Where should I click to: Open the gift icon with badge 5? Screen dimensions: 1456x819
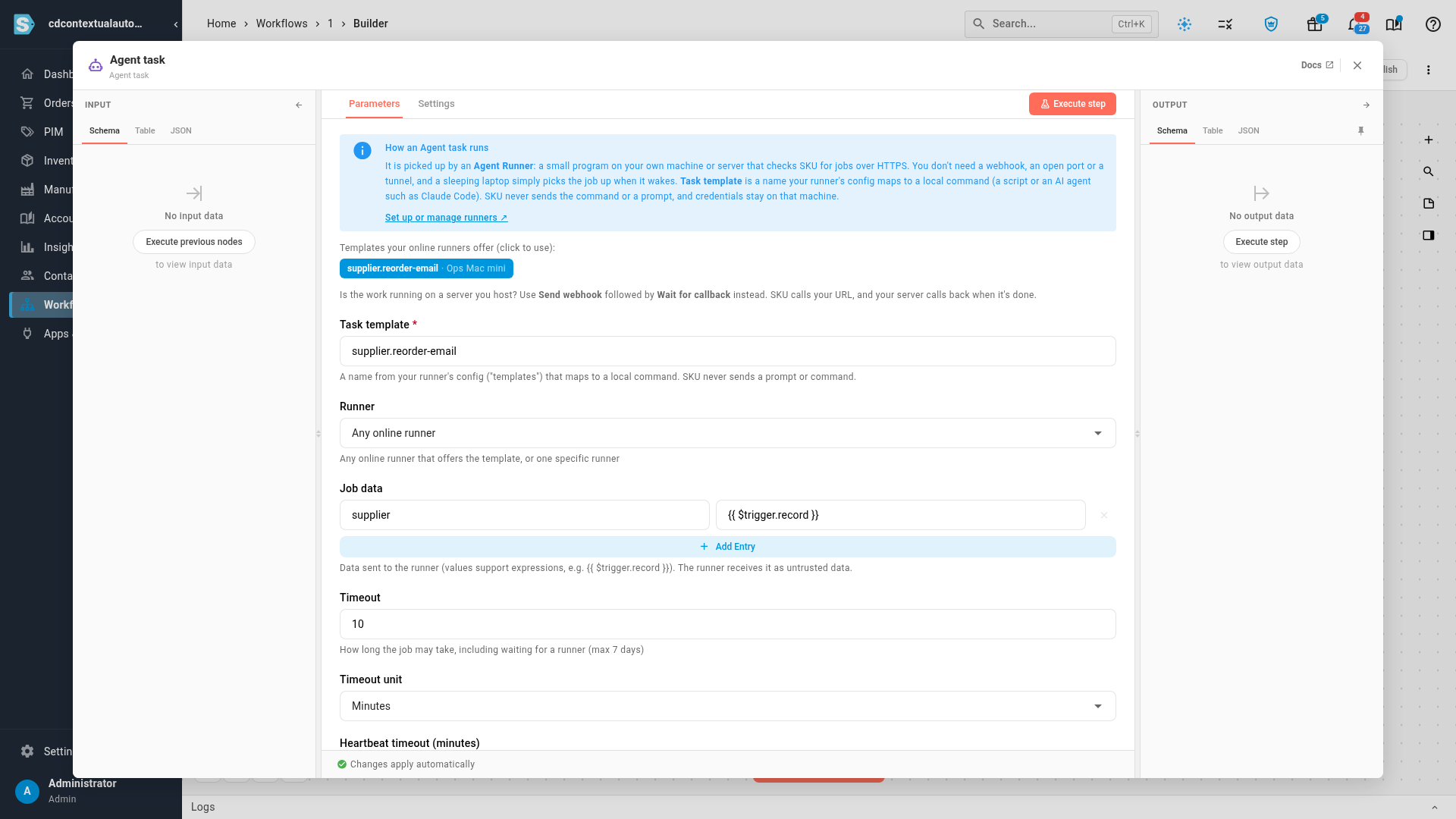coord(1315,24)
